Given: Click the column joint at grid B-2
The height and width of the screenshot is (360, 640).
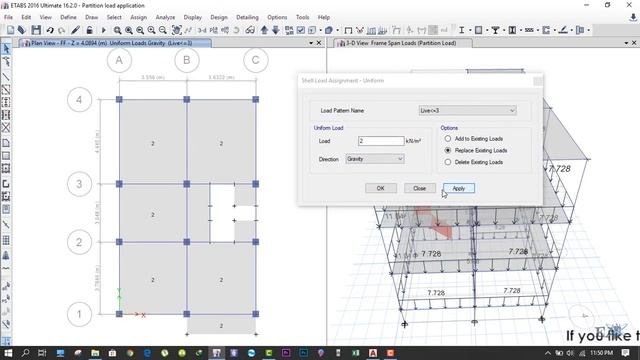Looking at the screenshot, I should coord(187,242).
